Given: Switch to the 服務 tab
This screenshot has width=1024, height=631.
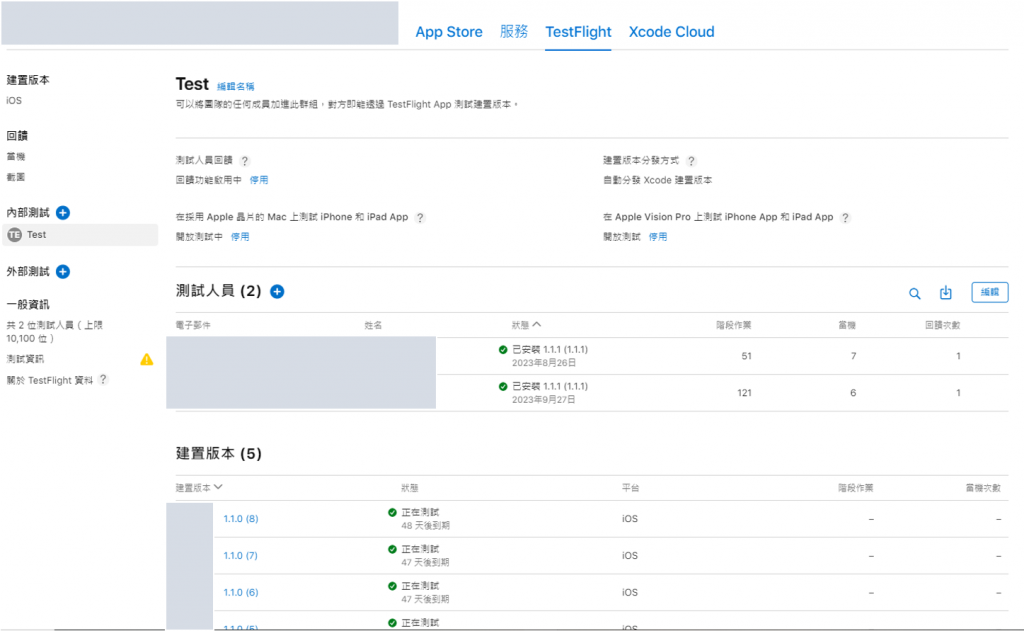Looking at the screenshot, I should coord(513,31).
